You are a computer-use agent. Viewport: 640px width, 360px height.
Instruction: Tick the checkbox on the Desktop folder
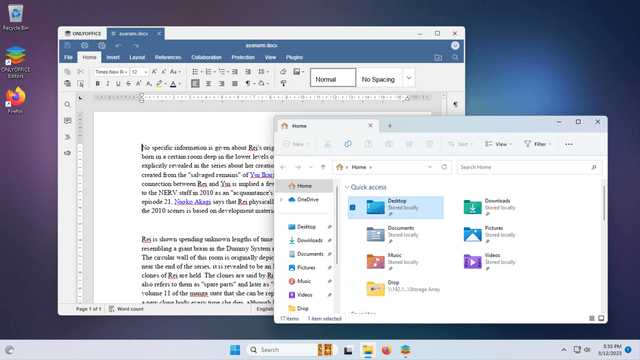tap(353, 207)
